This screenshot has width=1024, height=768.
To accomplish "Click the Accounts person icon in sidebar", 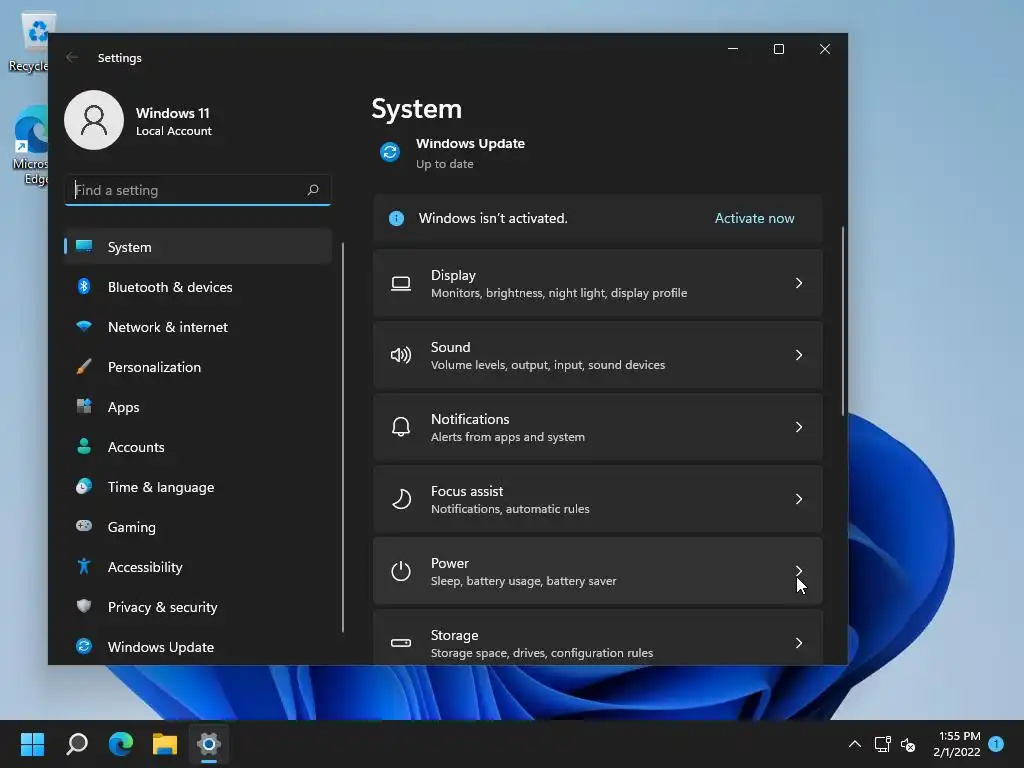I will (84, 446).
